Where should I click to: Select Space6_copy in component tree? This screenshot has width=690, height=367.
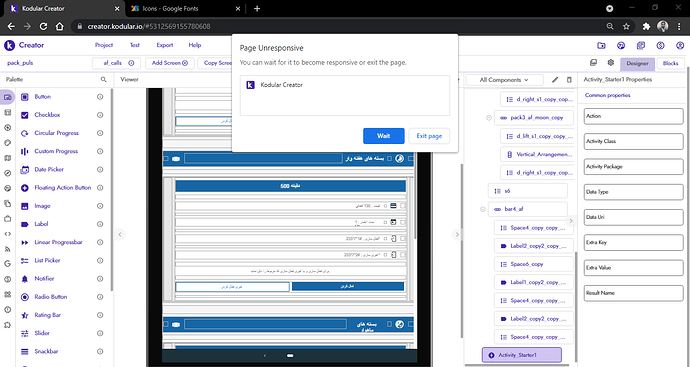(534, 264)
